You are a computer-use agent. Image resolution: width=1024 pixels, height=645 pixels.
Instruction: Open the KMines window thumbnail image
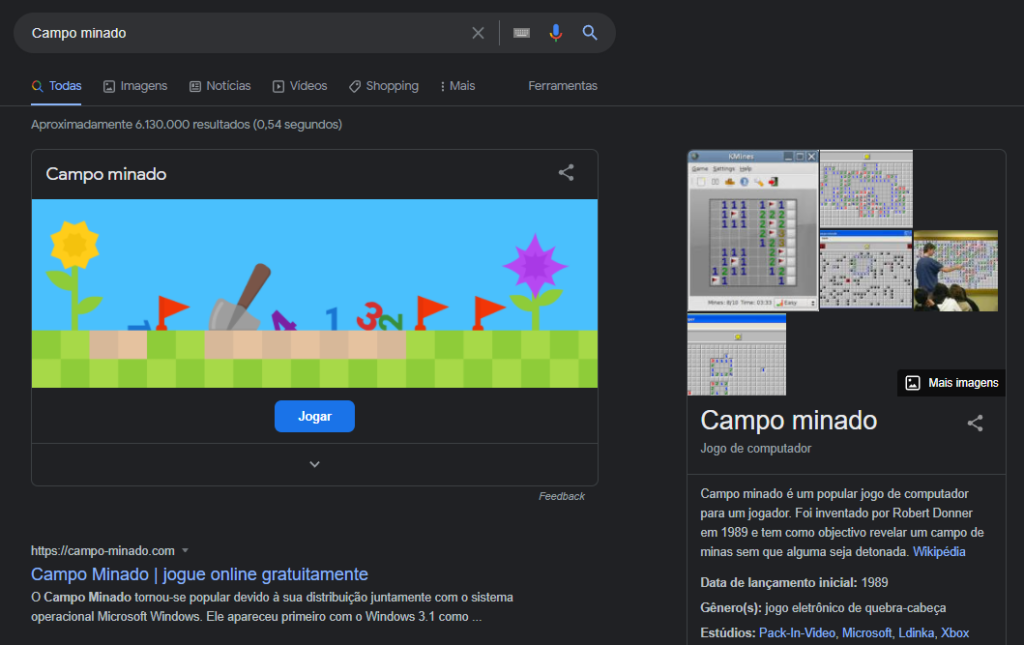(753, 230)
